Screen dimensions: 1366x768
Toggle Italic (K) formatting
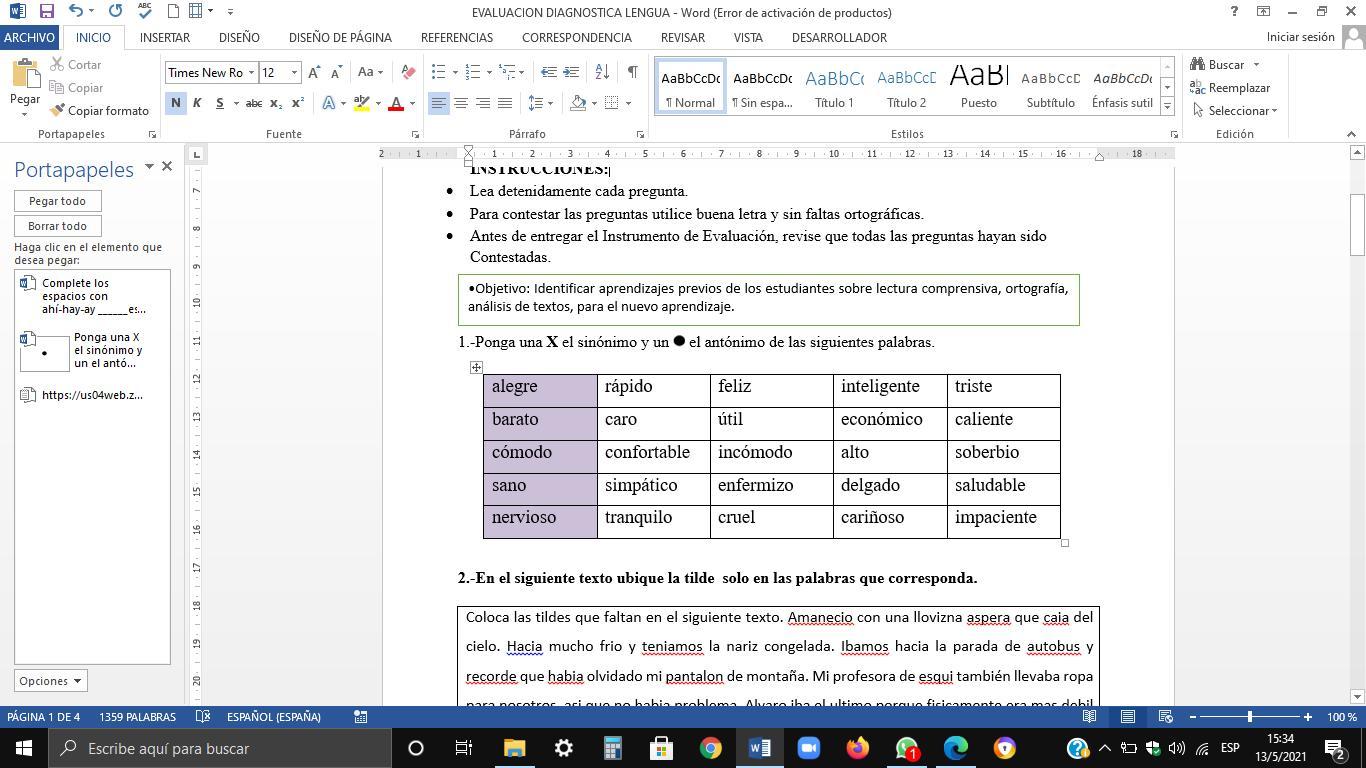coord(197,103)
